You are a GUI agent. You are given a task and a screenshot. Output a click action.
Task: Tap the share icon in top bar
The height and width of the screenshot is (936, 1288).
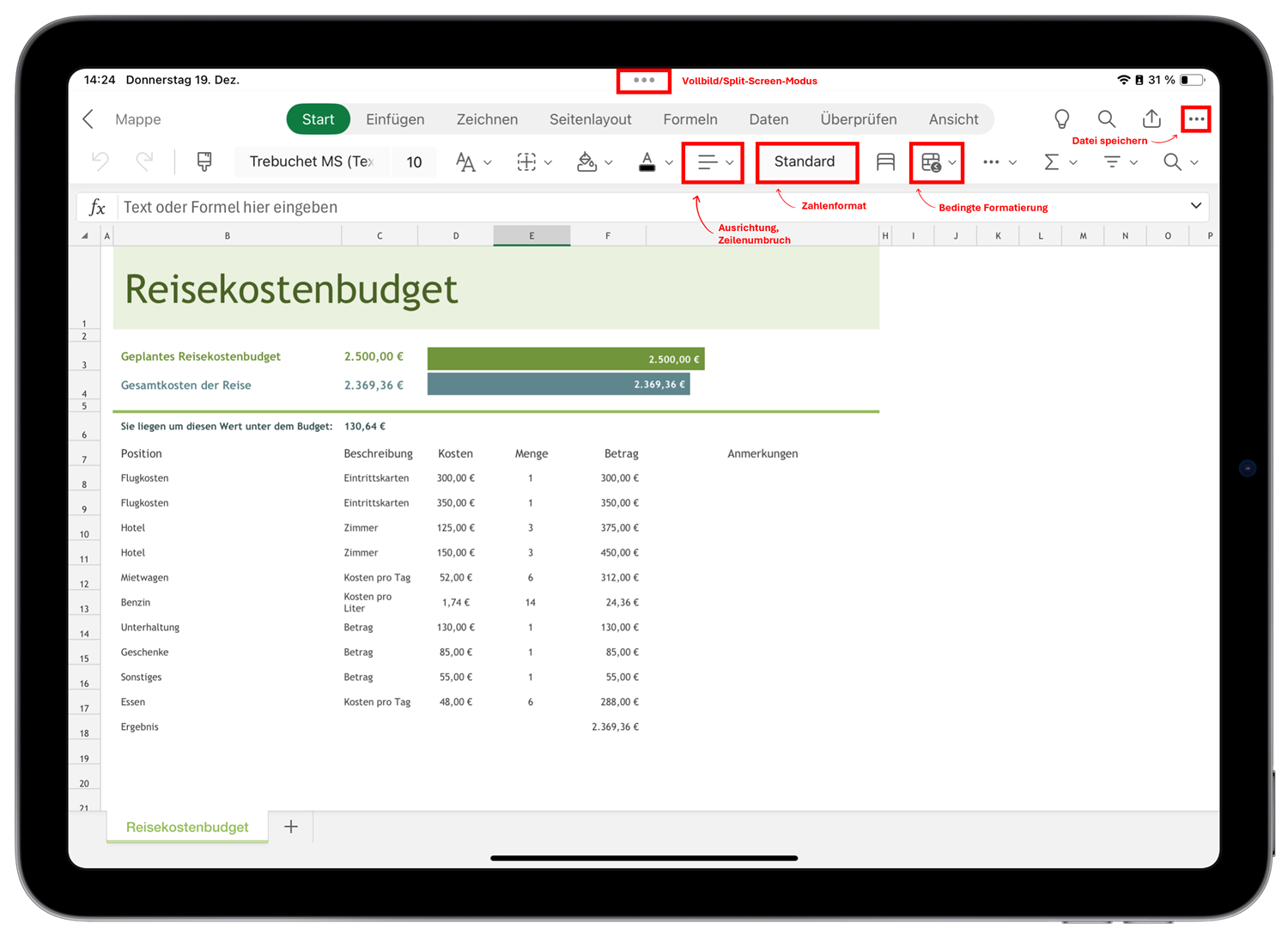1151,119
